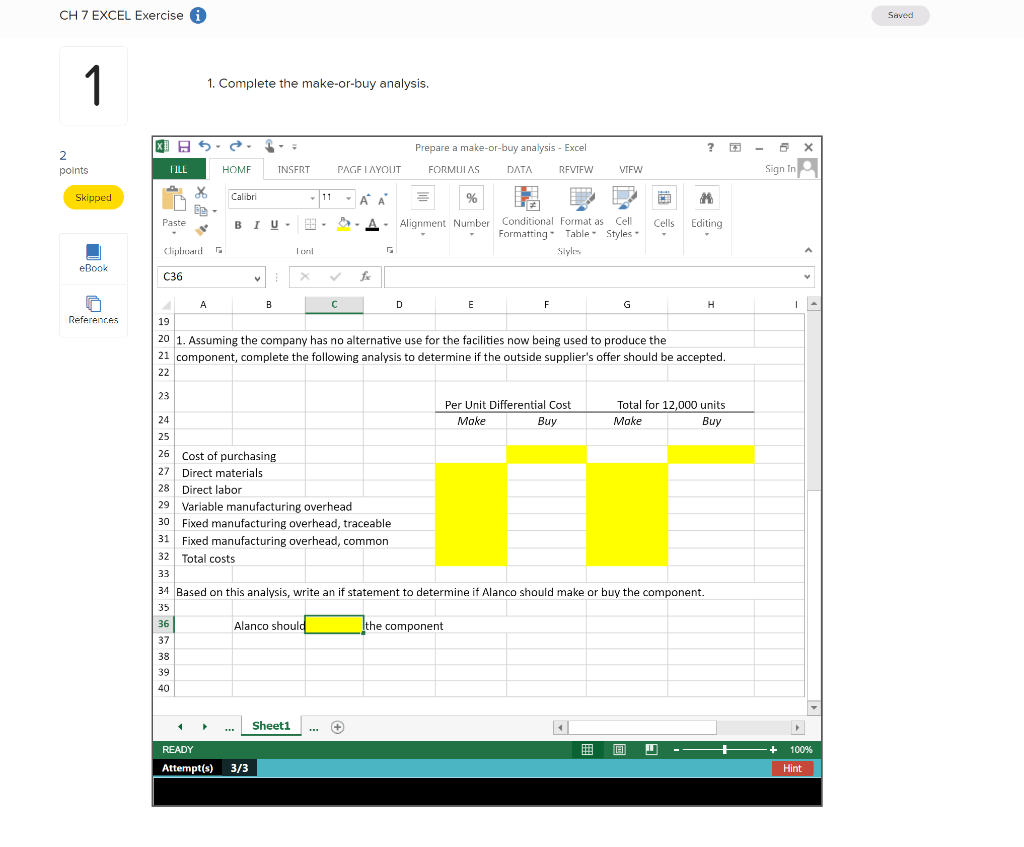1024x847 pixels.
Task: Open the font size 11 dropdown
Action: click(349, 198)
